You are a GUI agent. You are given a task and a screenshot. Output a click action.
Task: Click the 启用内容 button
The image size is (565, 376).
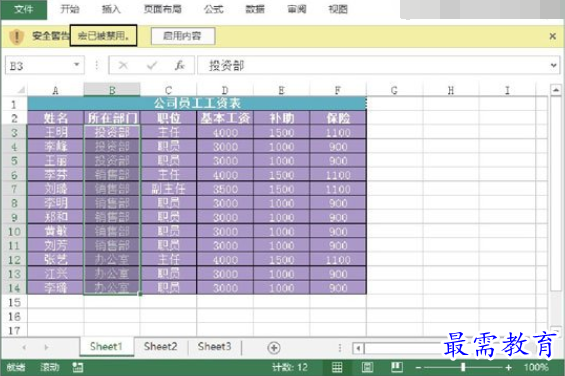(x=183, y=36)
